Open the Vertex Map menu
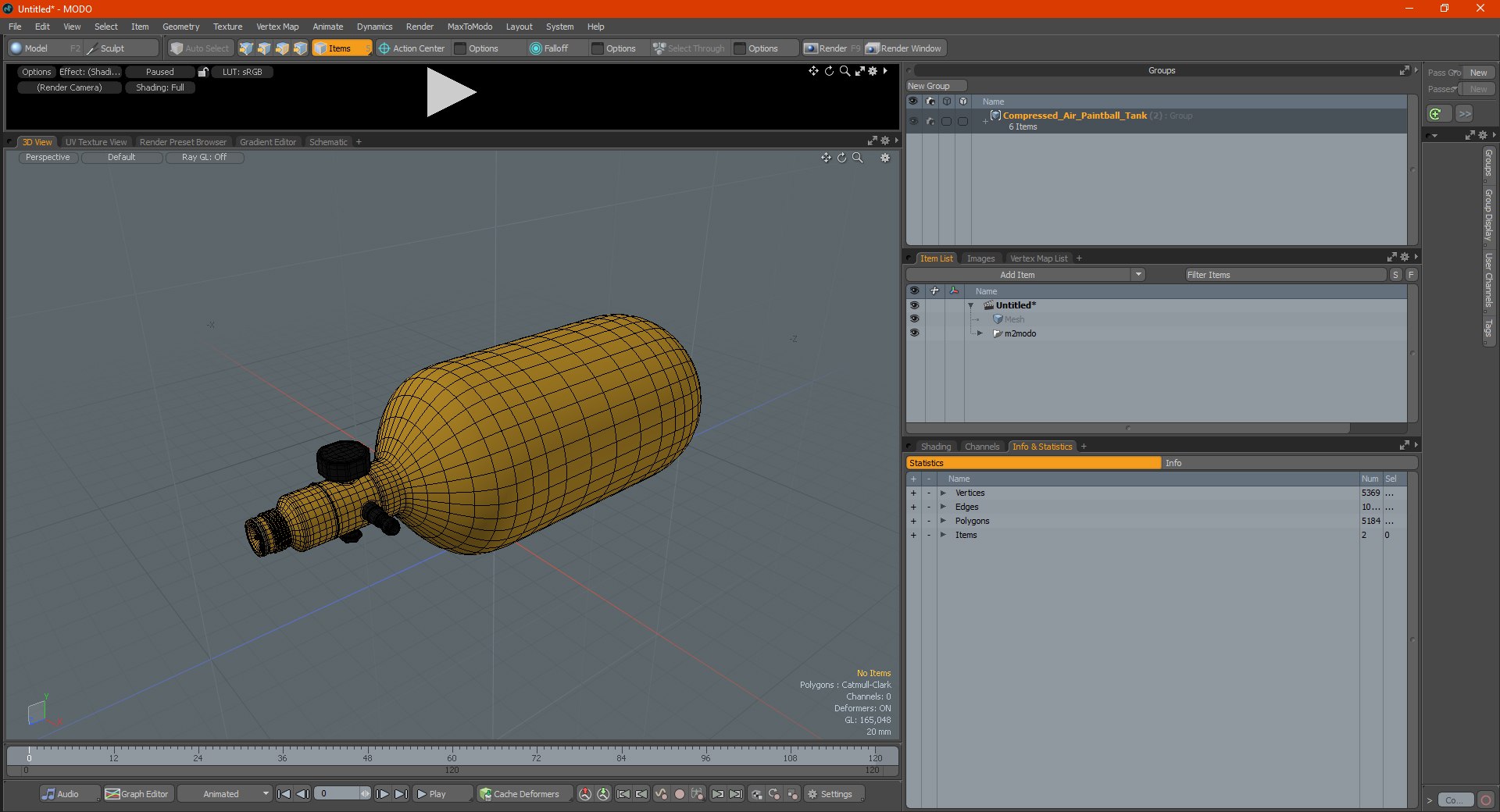Viewport: 1500px width, 812px height. coord(277,27)
